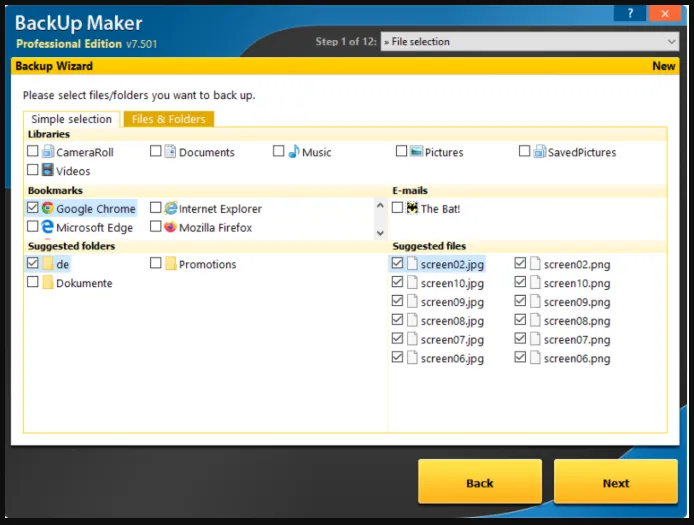The width and height of the screenshot is (694, 525).
Task: Click the screen09.png file icon
Action: click(x=536, y=301)
